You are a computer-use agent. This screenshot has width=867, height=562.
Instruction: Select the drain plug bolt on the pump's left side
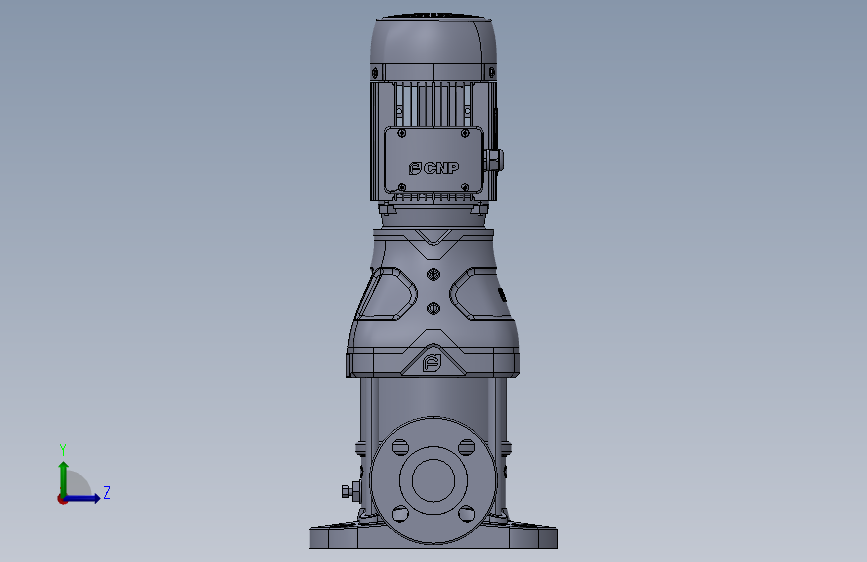tap(350, 491)
